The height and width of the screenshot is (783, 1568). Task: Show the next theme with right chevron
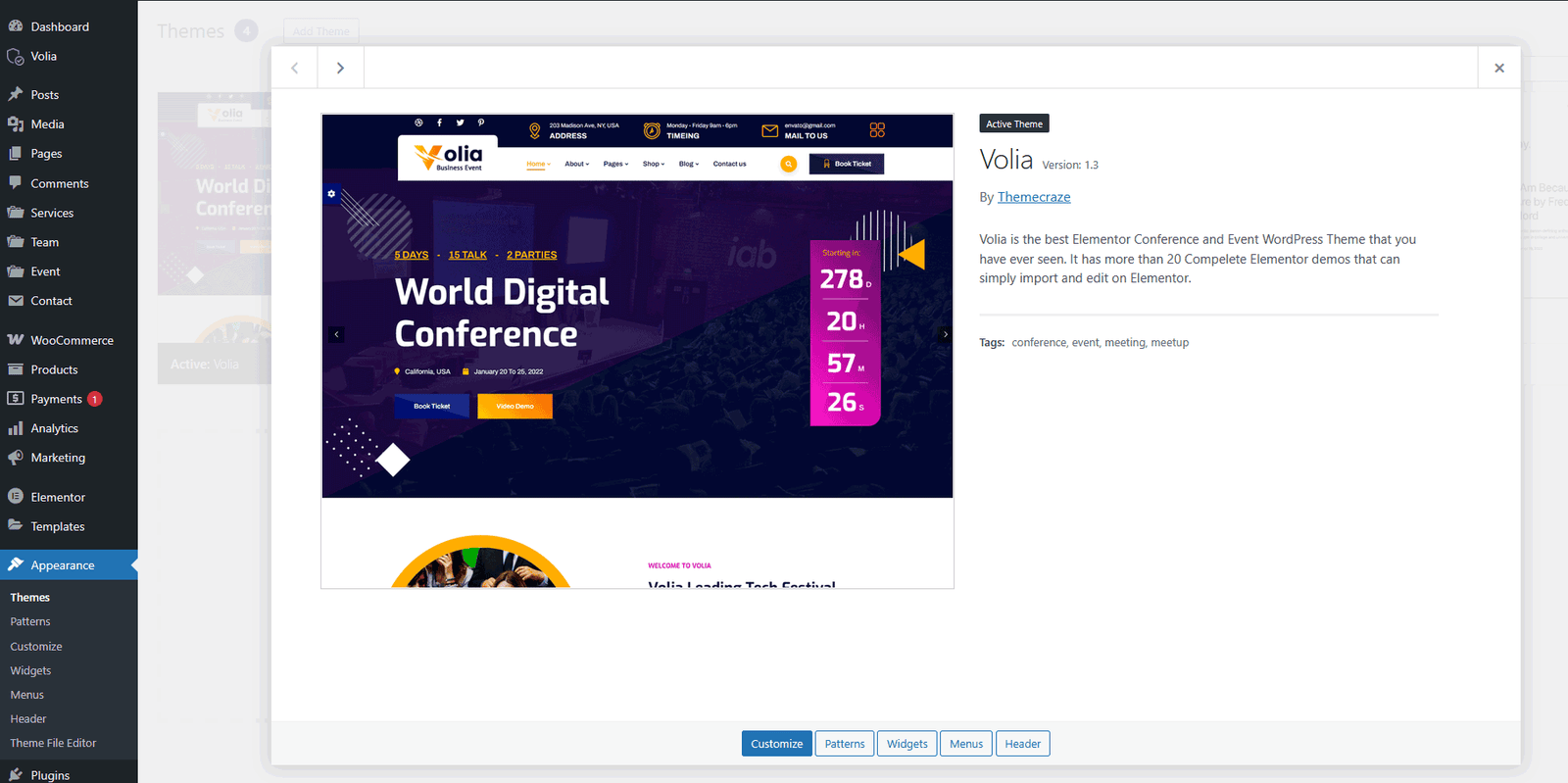(x=340, y=68)
